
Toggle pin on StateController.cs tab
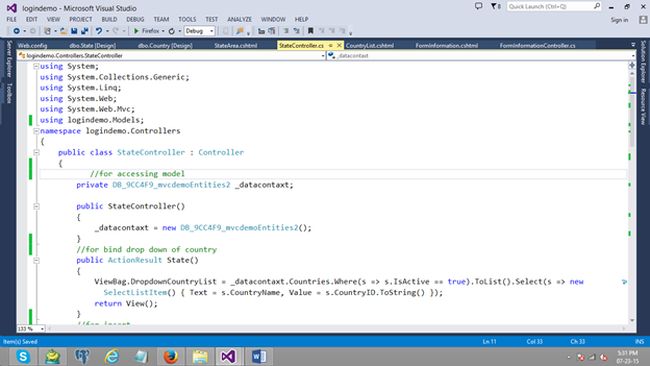(x=330, y=46)
